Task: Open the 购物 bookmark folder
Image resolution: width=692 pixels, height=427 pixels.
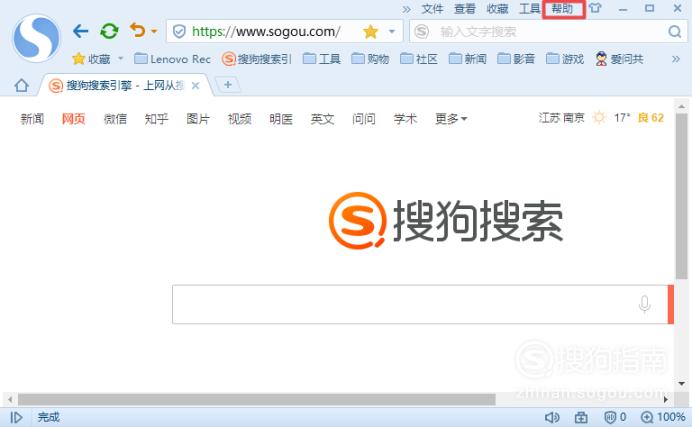Action: (x=370, y=59)
